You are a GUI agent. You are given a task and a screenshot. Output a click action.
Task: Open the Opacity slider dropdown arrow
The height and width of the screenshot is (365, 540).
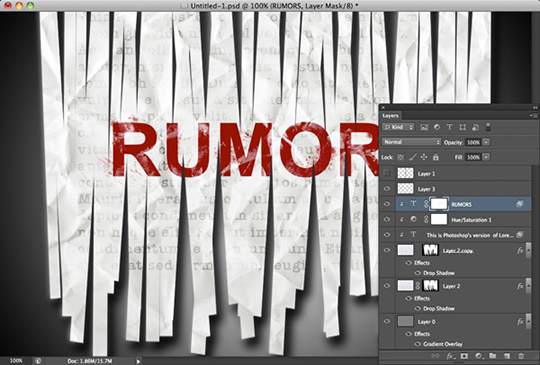(x=486, y=142)
